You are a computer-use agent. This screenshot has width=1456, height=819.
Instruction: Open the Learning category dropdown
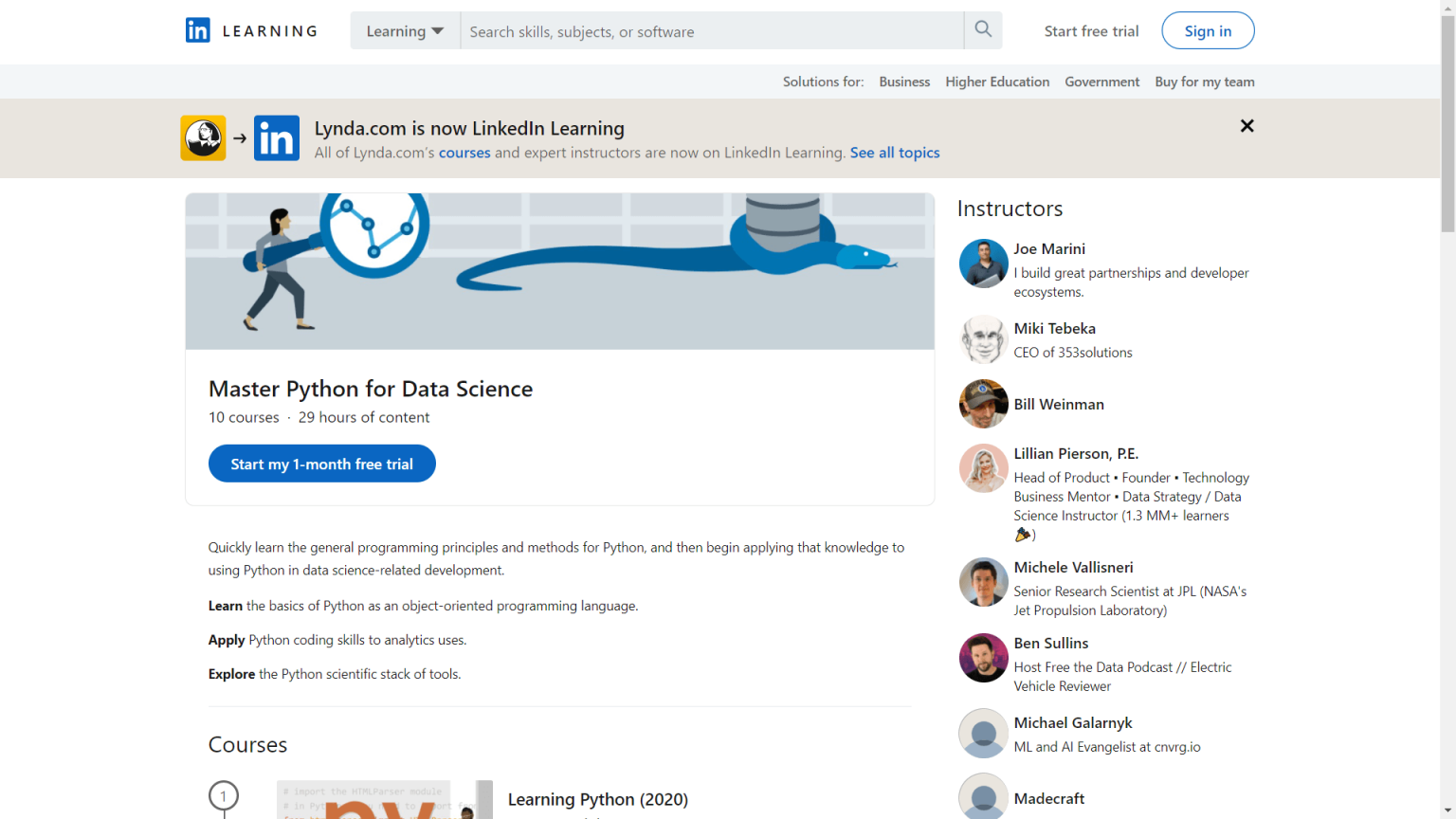[405, 30]
